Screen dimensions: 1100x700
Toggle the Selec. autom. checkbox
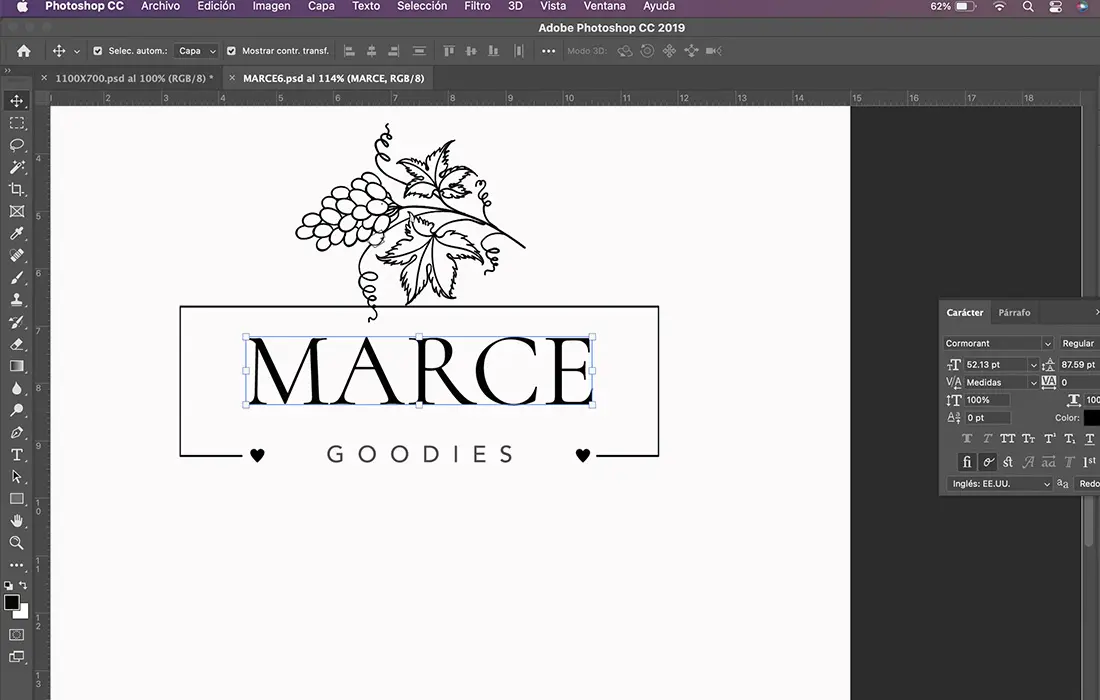click(x=98, y=51)
